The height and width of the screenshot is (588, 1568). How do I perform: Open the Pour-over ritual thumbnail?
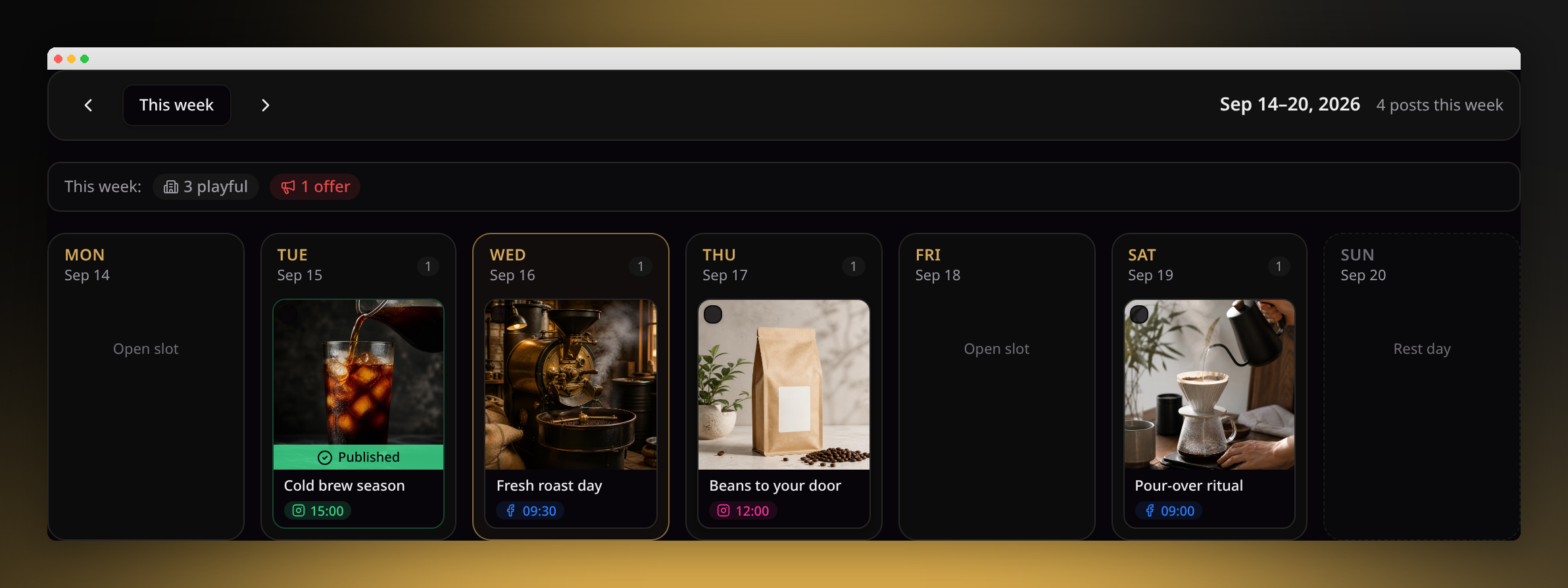[1210, 385]
